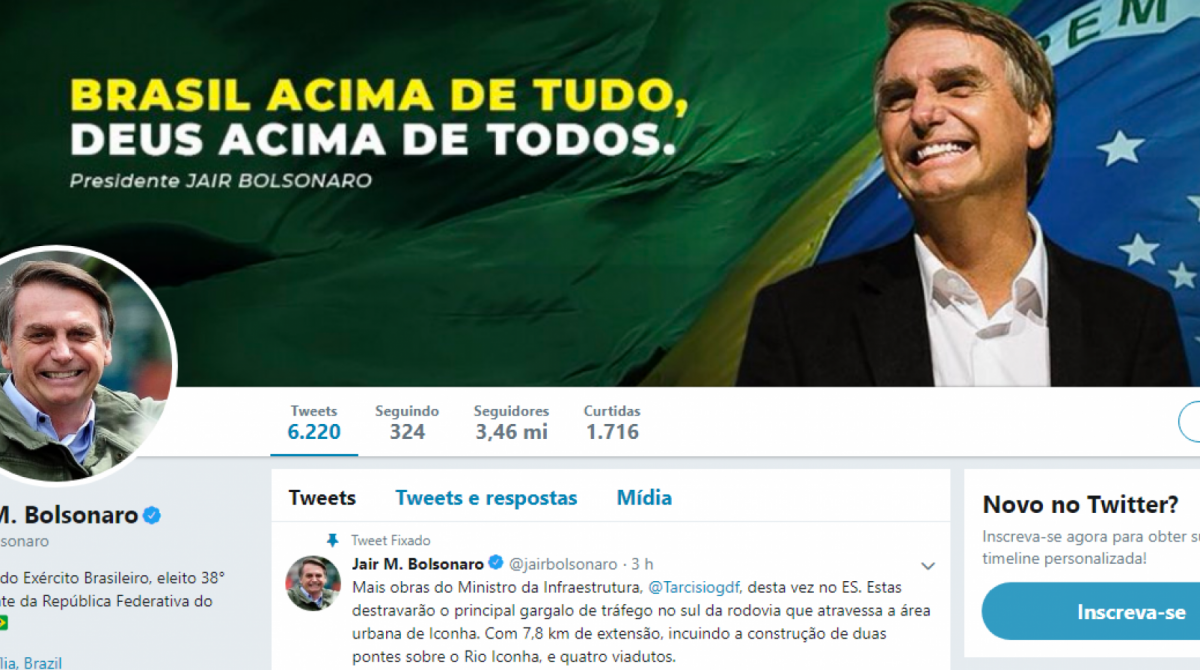Screen dimensions: 1200x670
Task: Open the @Tarcisiogdf mention link
Action: (x=694, y=588)
